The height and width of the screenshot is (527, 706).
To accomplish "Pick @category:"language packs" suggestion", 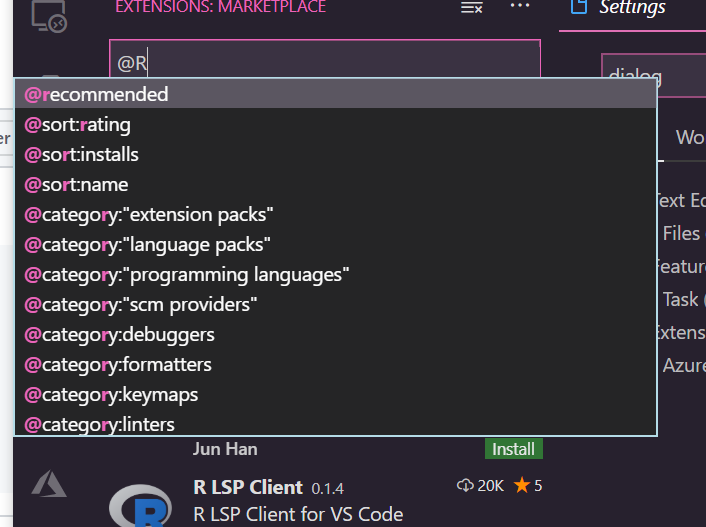I will tap(335, 245).
